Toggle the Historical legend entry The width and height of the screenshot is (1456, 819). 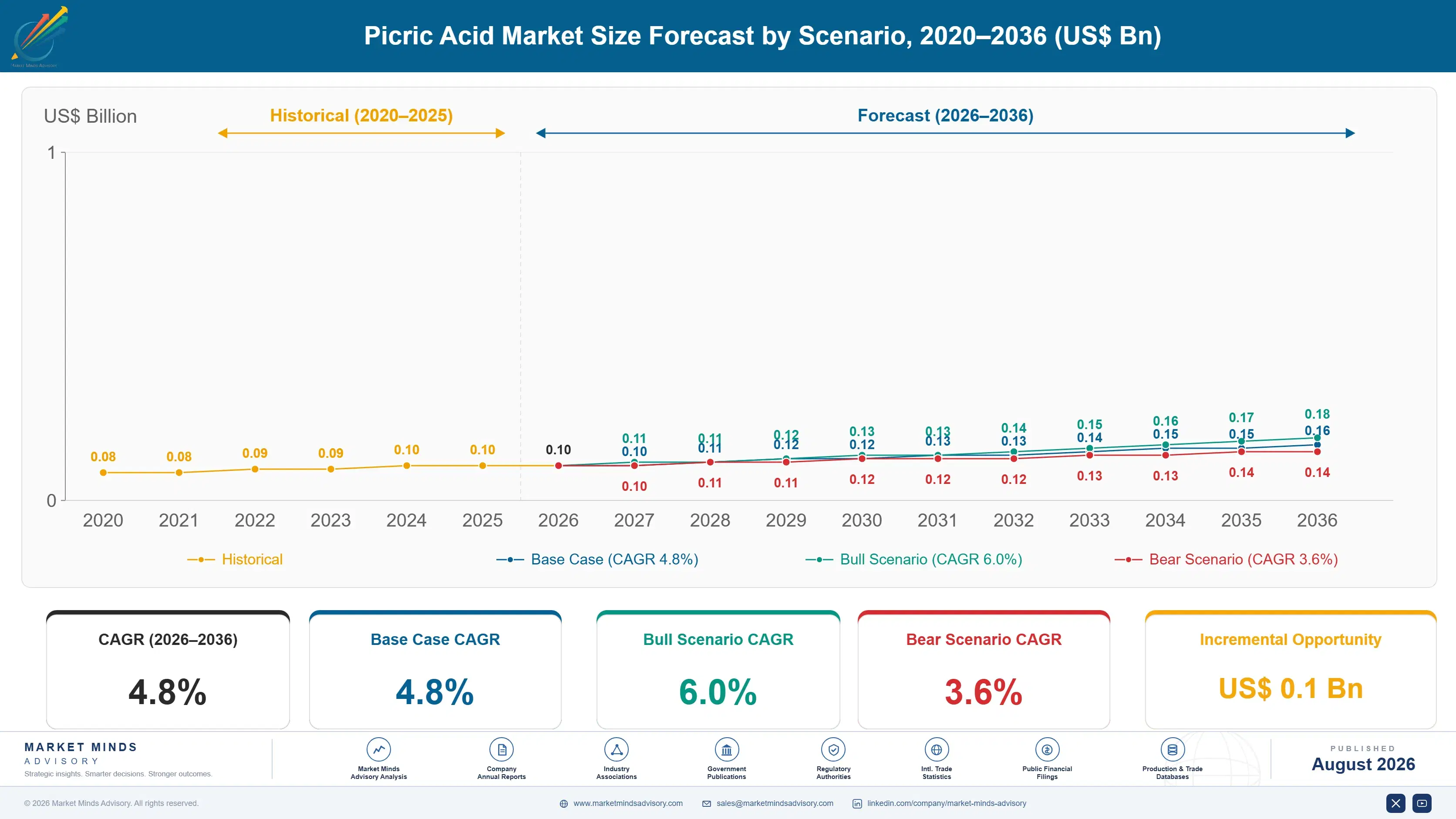pyautogui.click(x=235, y=559)
